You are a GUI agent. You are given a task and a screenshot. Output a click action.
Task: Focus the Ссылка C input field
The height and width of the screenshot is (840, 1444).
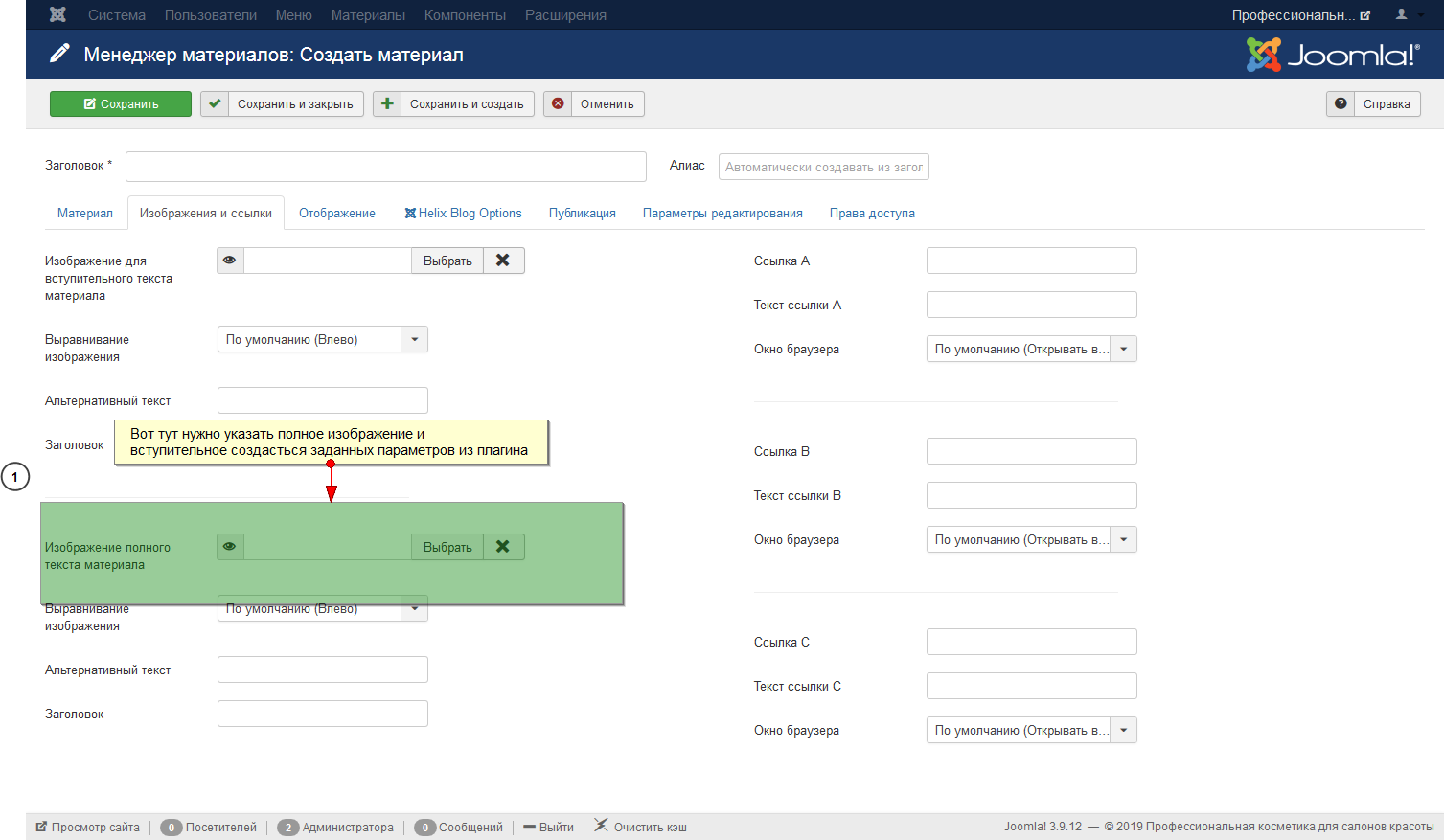[x=1032, y=642]
